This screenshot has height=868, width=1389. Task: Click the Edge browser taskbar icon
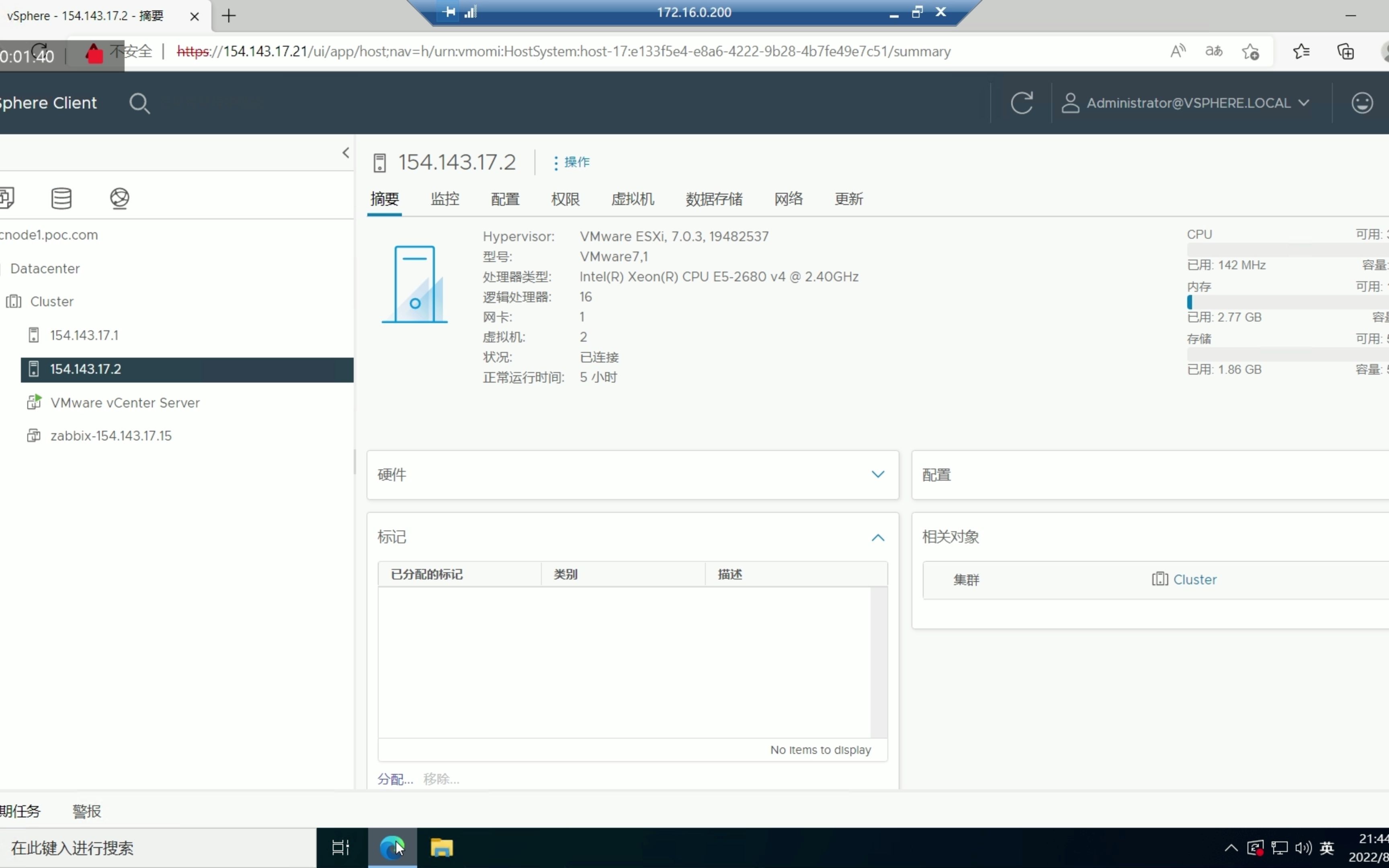pyautogui.click(x=392, y=848)
